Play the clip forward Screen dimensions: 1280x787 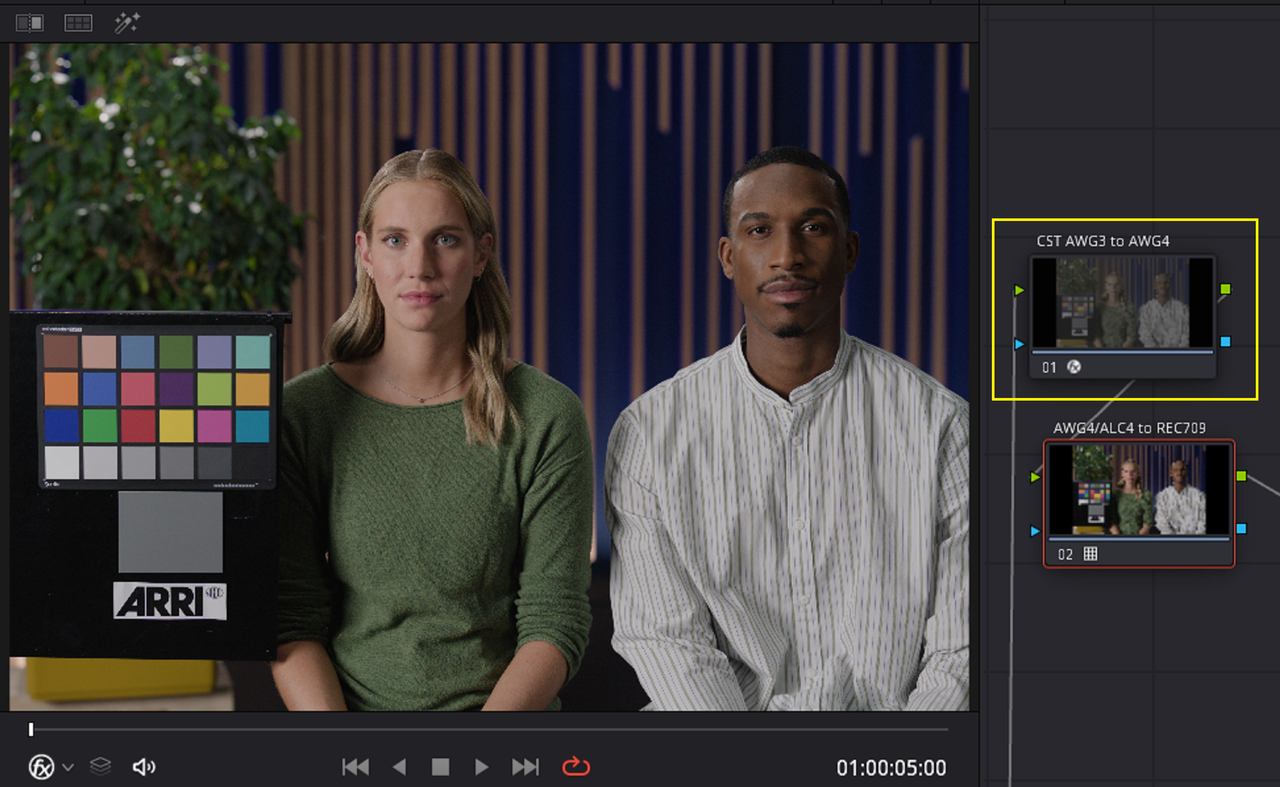(482, 767)
